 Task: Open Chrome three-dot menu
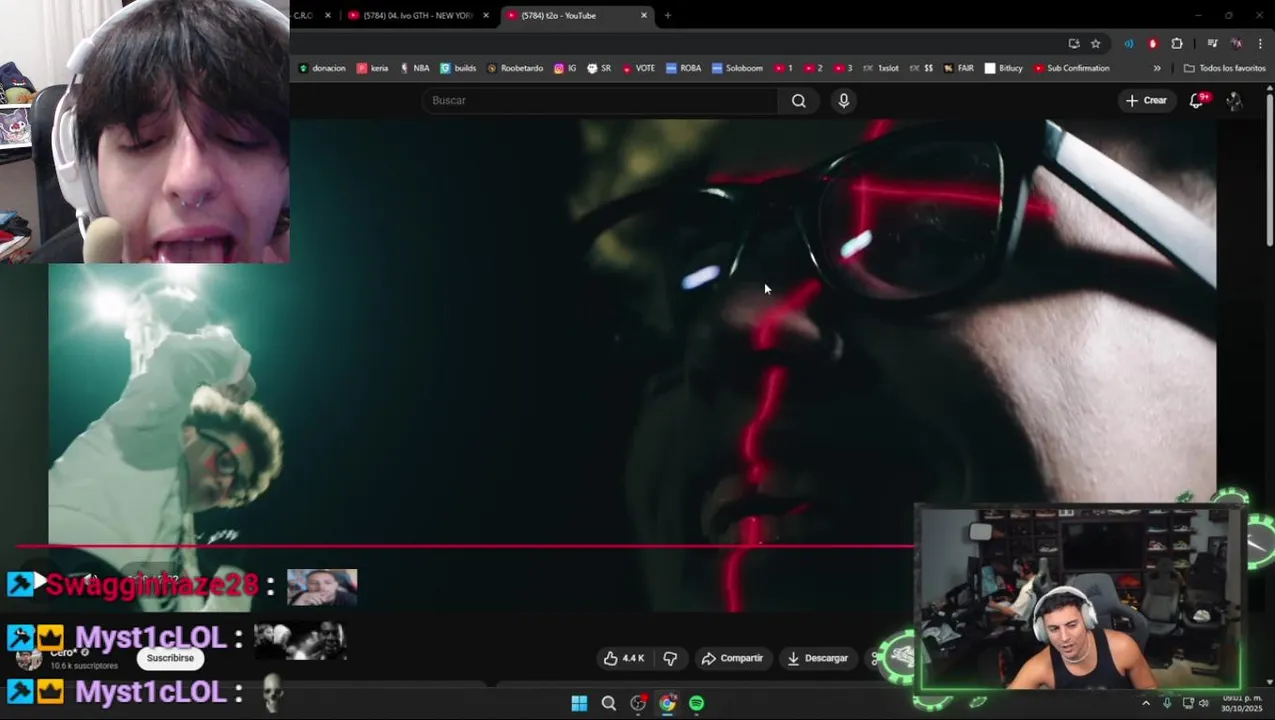click(x=1261, y=43)
